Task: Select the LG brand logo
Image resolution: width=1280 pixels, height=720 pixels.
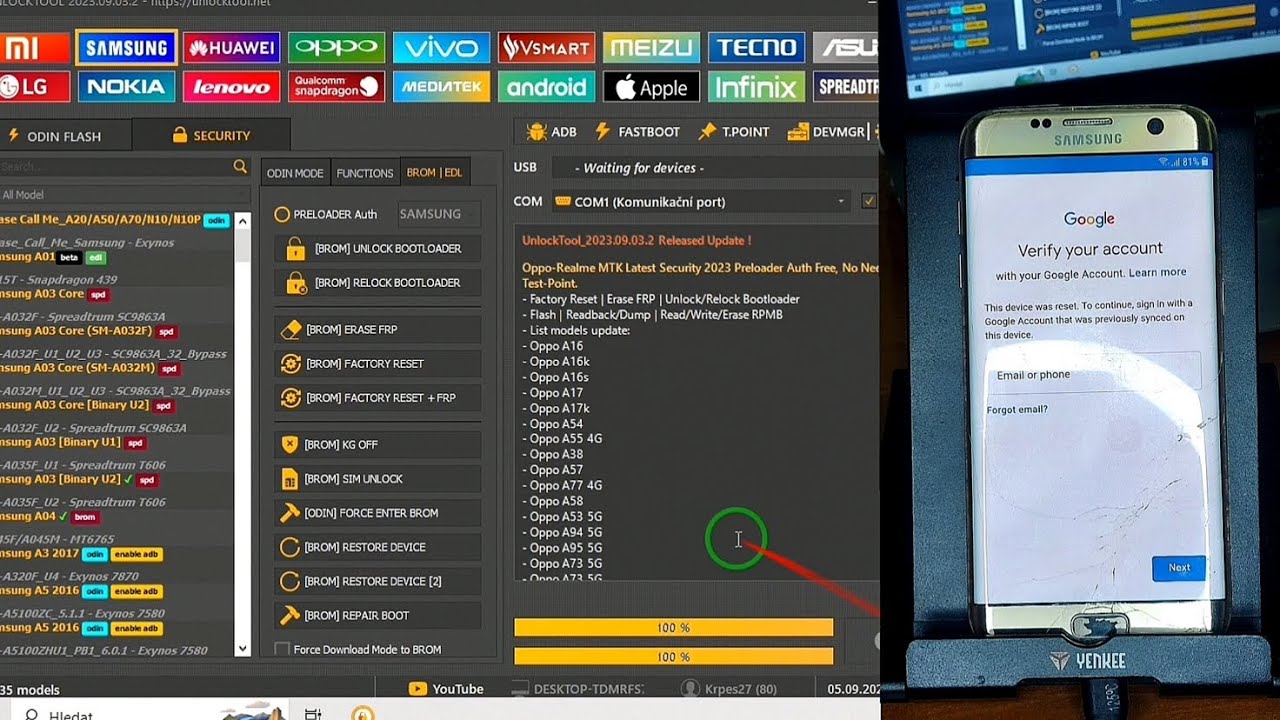Action: click(x=34, y=87)
